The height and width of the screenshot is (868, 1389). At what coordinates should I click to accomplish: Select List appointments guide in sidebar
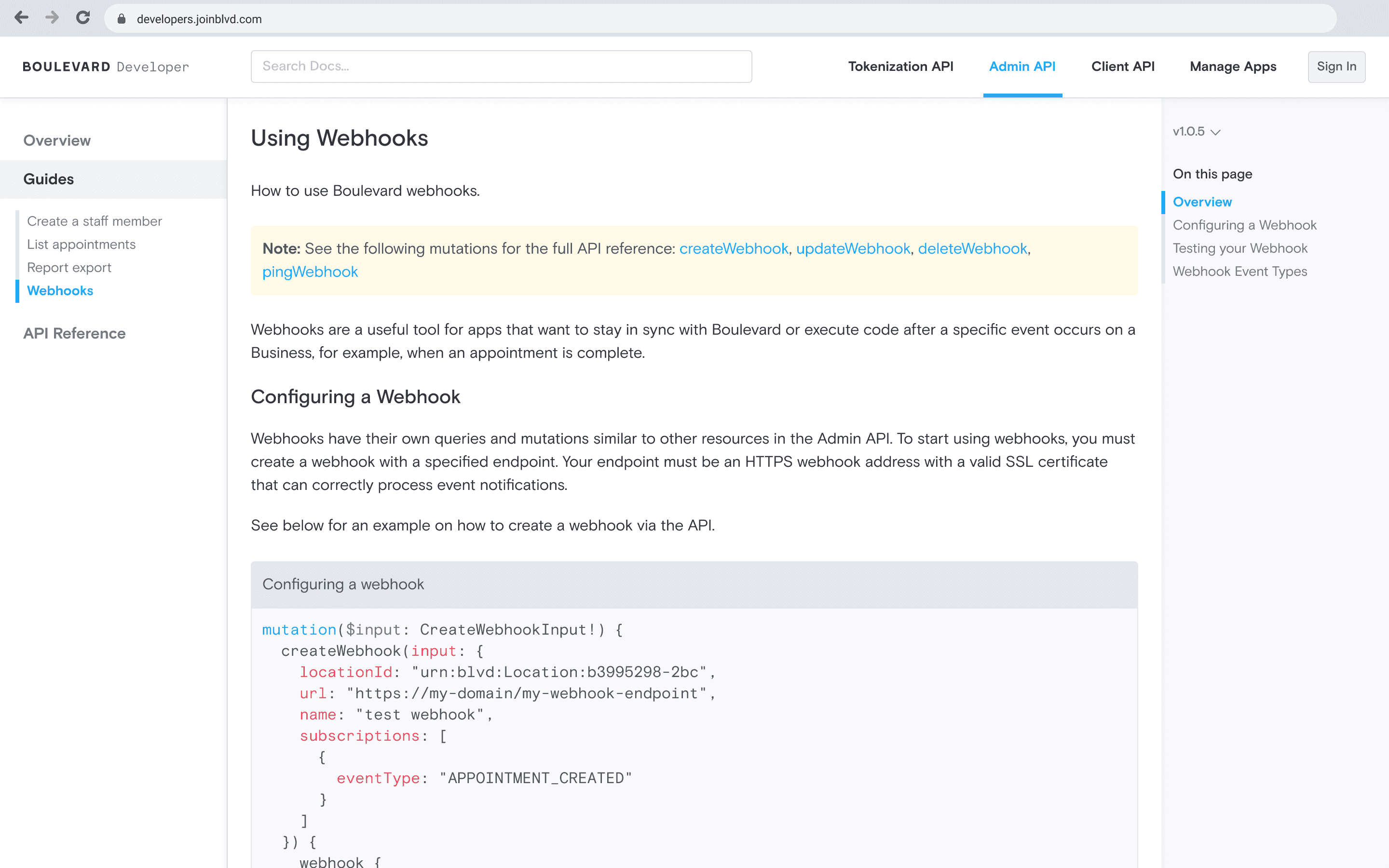(x=81, y=244)
